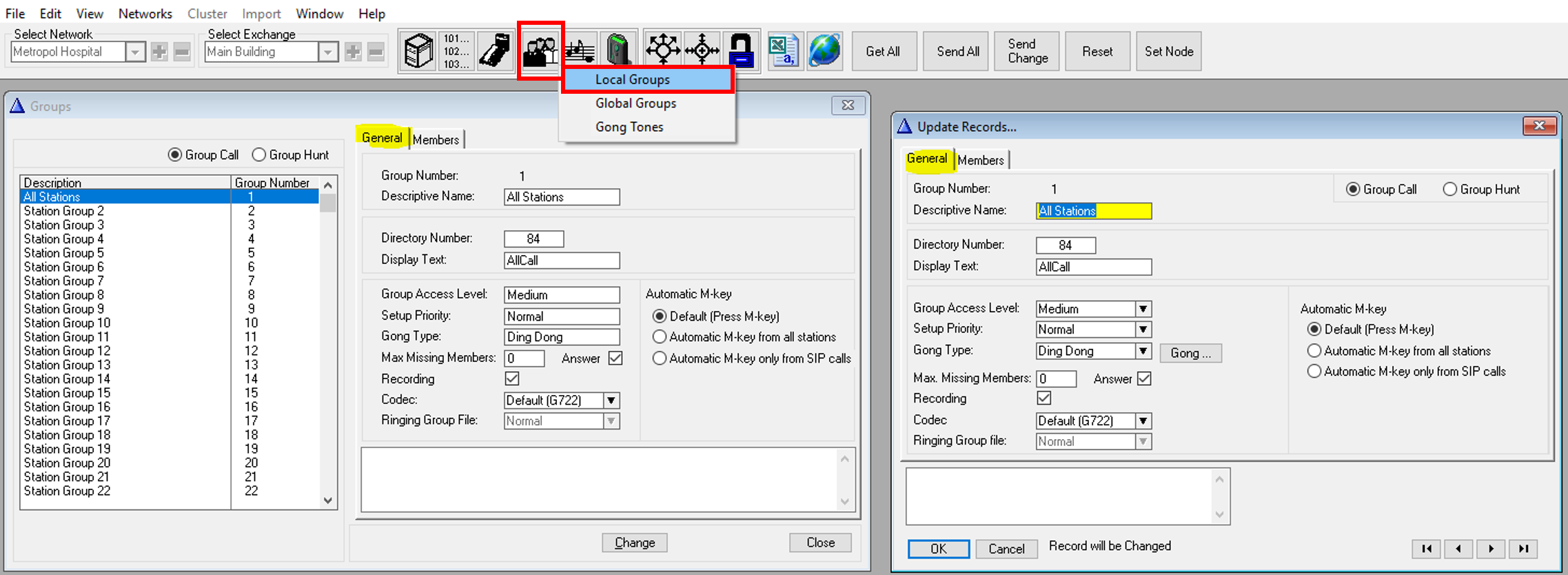Switch to Members tab in Update Records
This screenshot has width=1568, height=575.
pos(981,160)
